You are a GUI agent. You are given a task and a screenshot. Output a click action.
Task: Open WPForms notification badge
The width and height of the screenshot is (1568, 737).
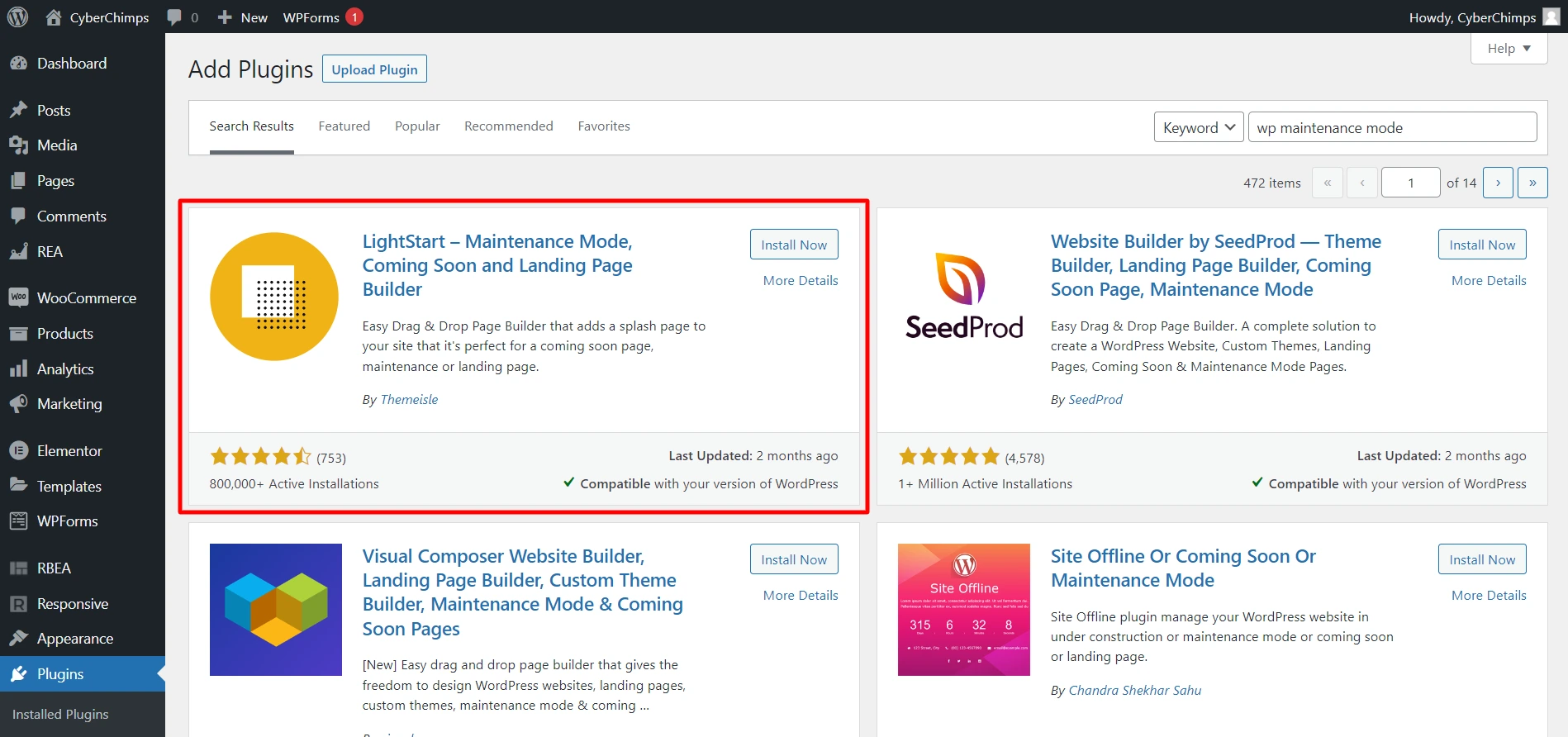point(354,17)
